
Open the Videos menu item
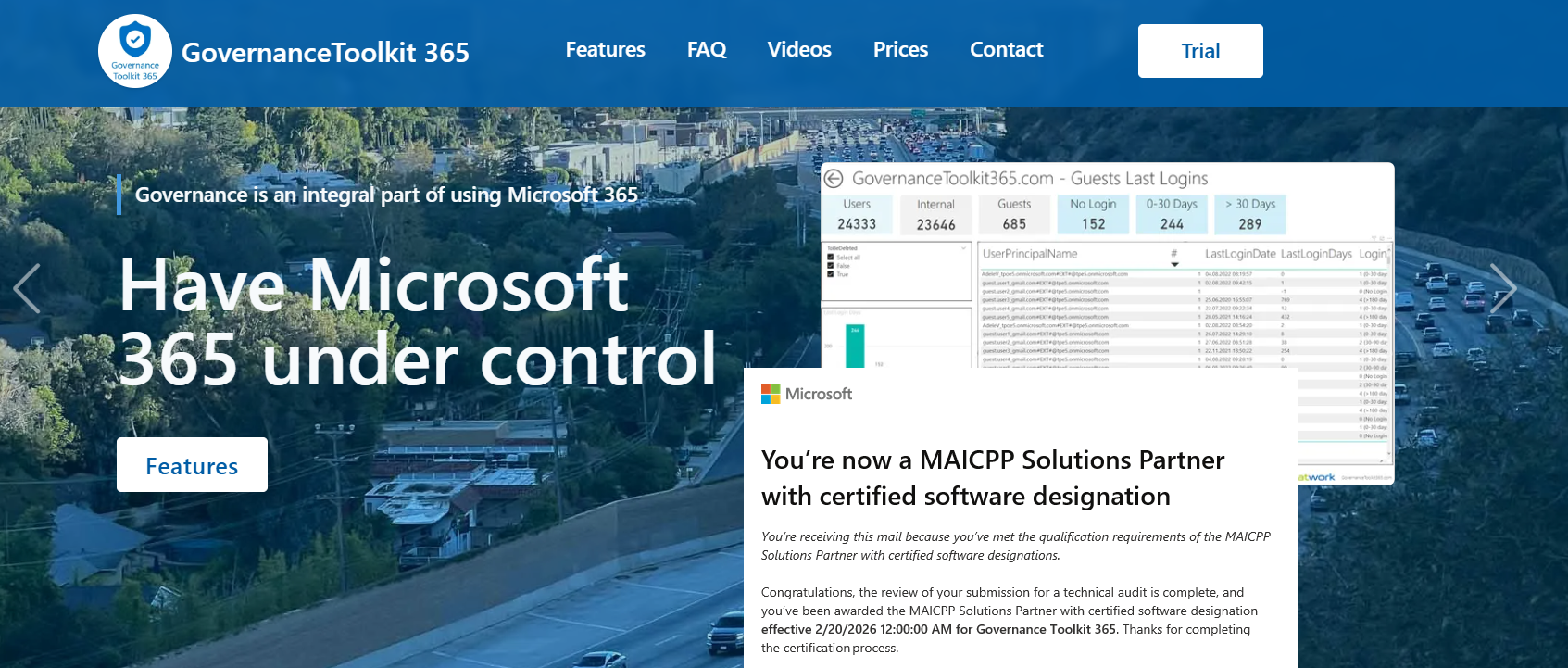799,50
